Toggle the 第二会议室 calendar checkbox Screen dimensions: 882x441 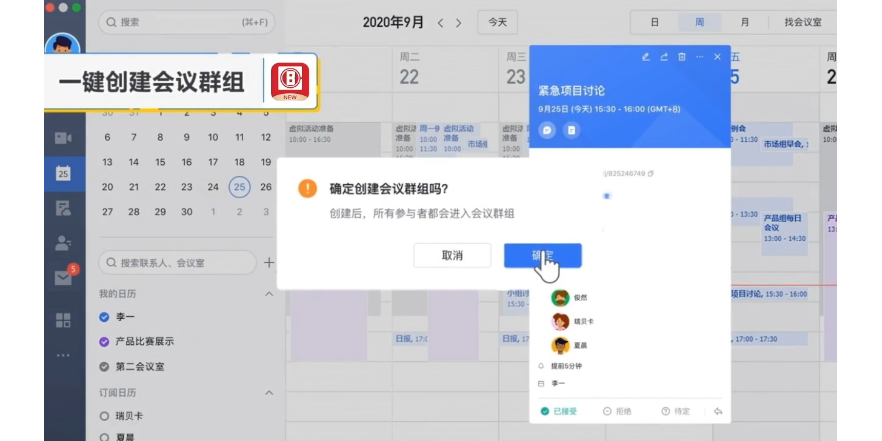click(x=104, y=366)
